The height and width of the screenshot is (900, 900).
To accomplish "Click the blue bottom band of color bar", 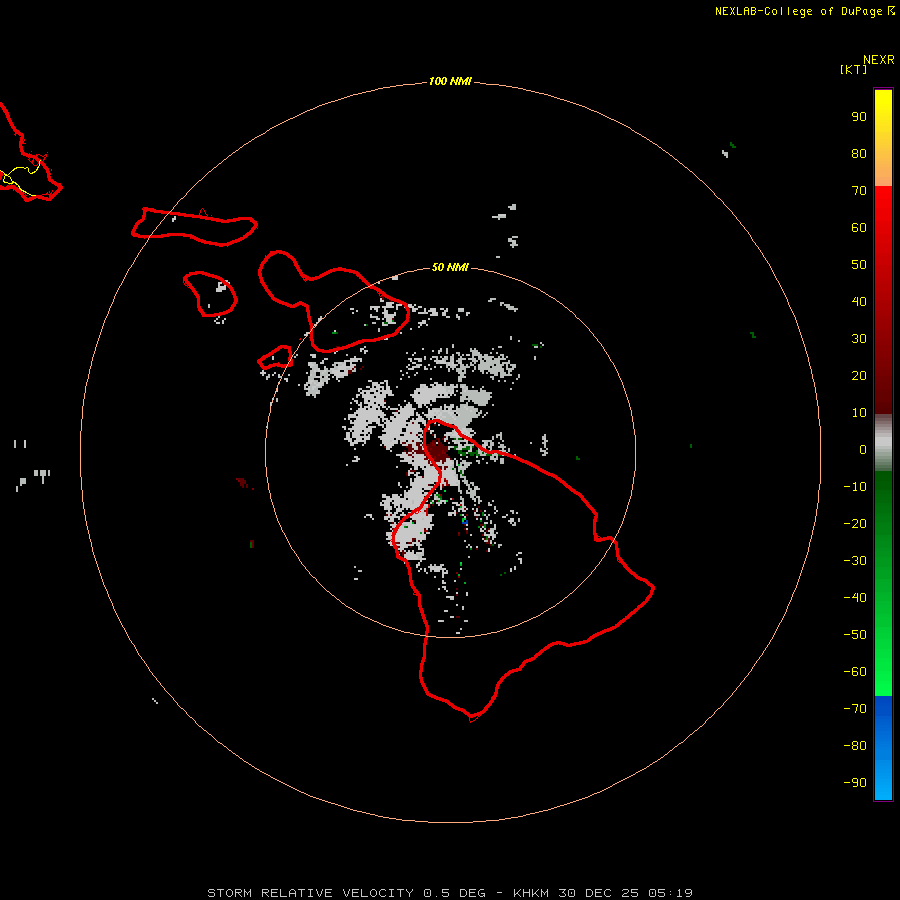I will tap(883, 748).
